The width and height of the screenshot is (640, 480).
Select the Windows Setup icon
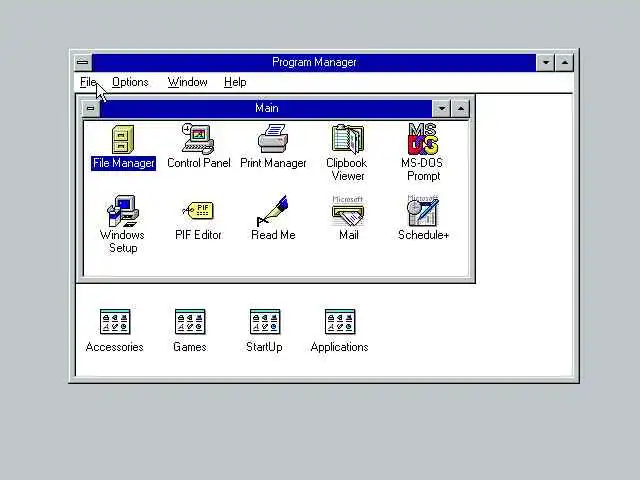[x=123, y=211]
